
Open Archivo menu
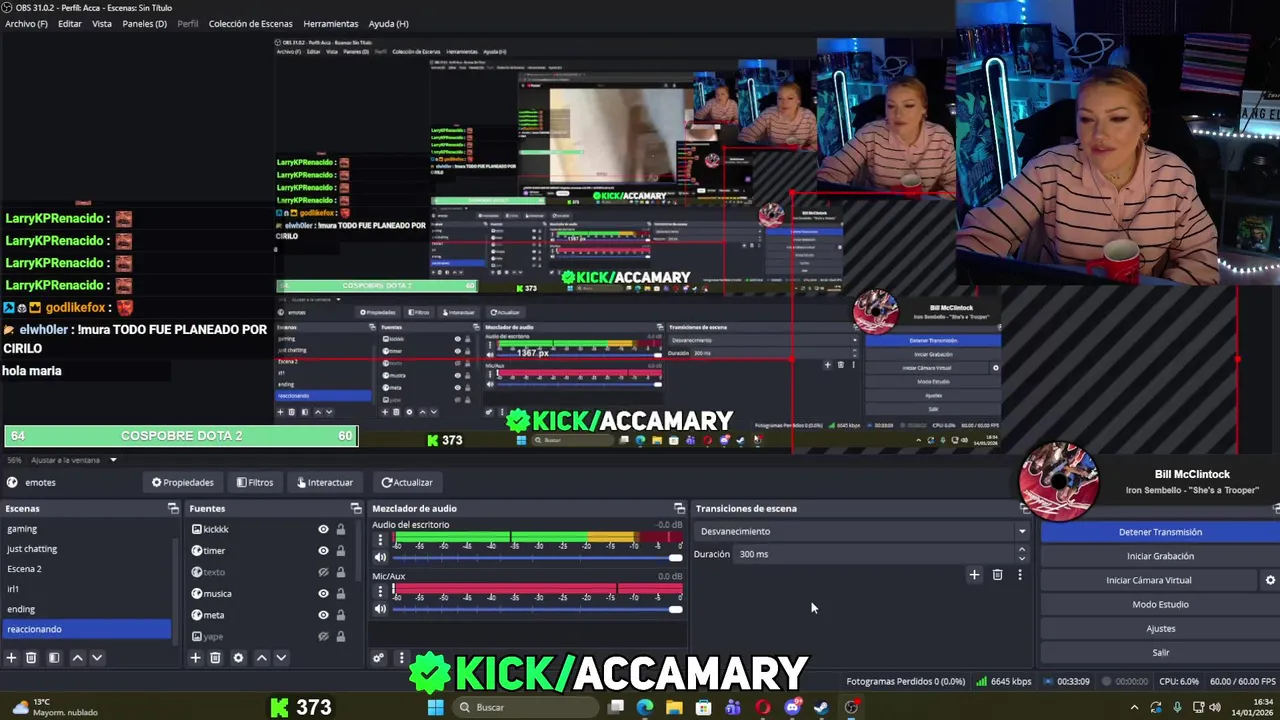click(26, 23)
